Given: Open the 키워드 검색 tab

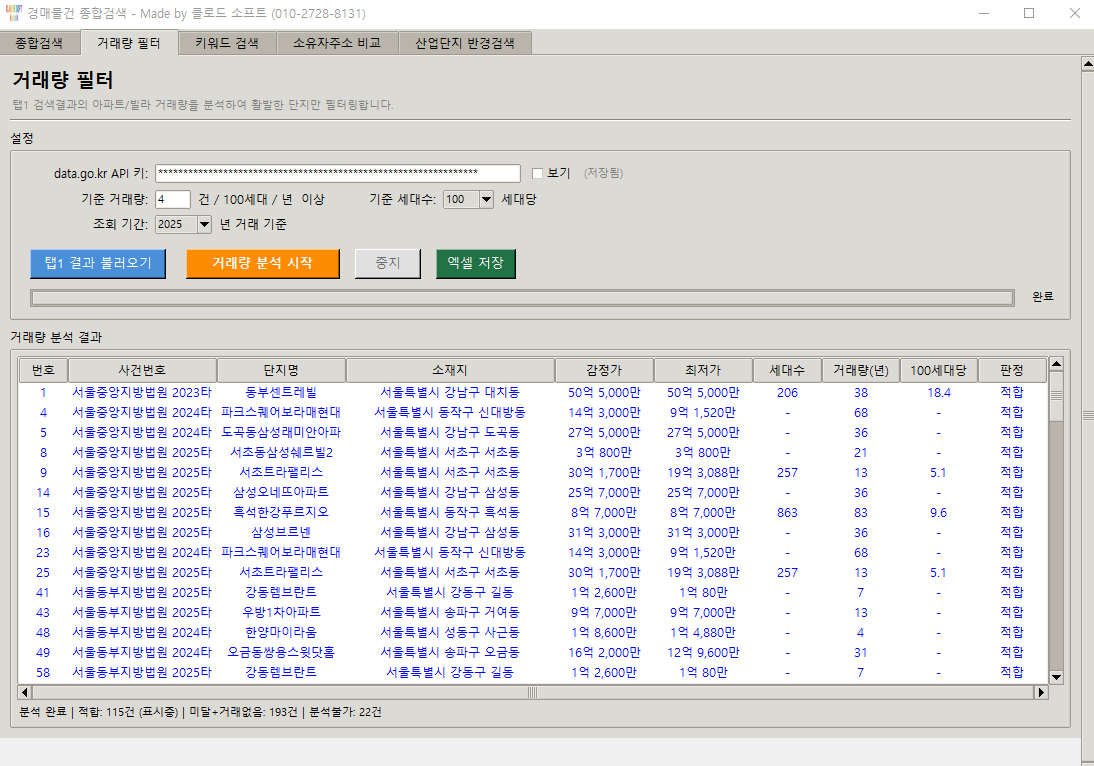Looking at the screenshot, I should pyautogui.click(x=226, y=43).
